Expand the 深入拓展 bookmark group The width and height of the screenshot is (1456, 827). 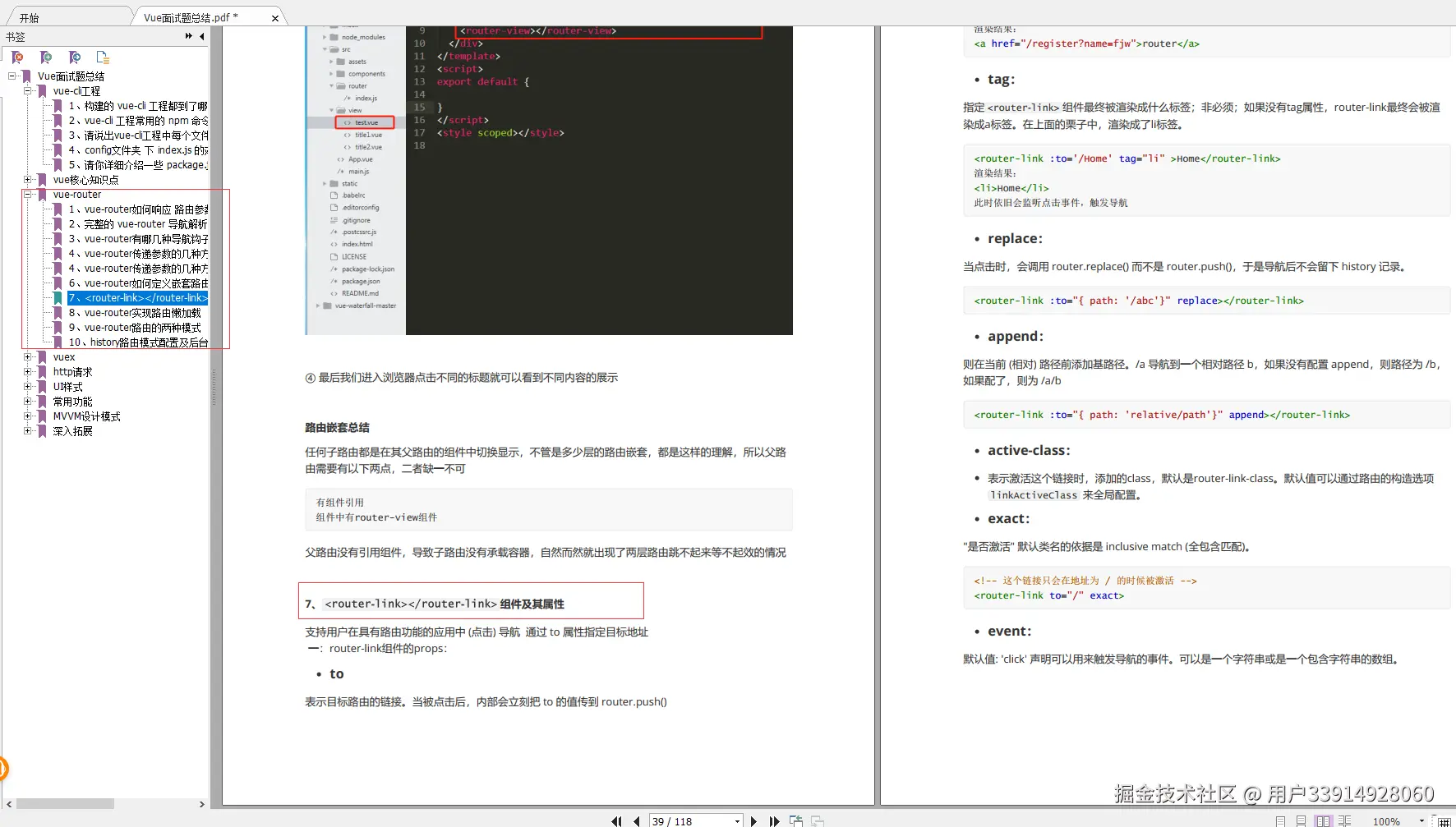27,431
